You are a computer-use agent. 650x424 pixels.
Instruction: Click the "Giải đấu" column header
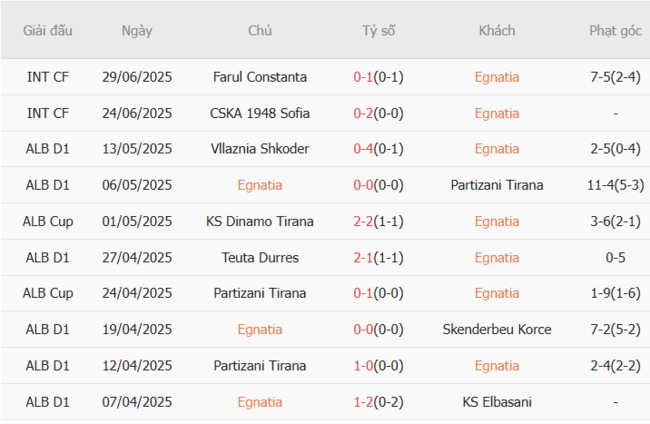[x=48, y=30]
